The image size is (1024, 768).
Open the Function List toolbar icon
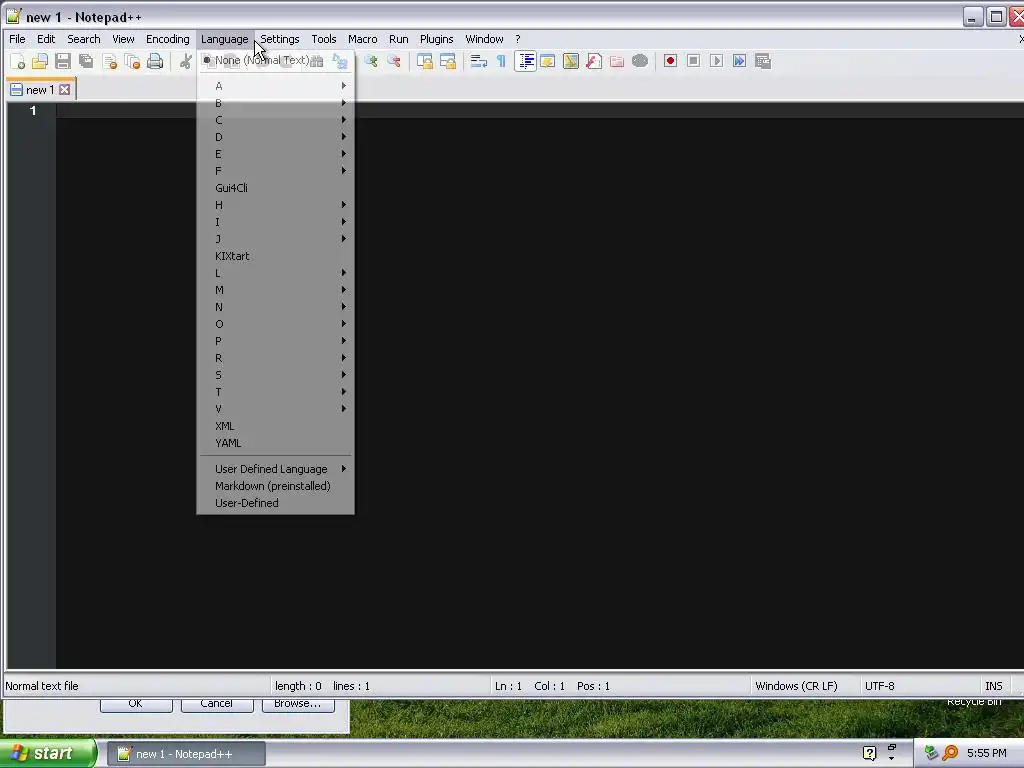click(594, 61)
